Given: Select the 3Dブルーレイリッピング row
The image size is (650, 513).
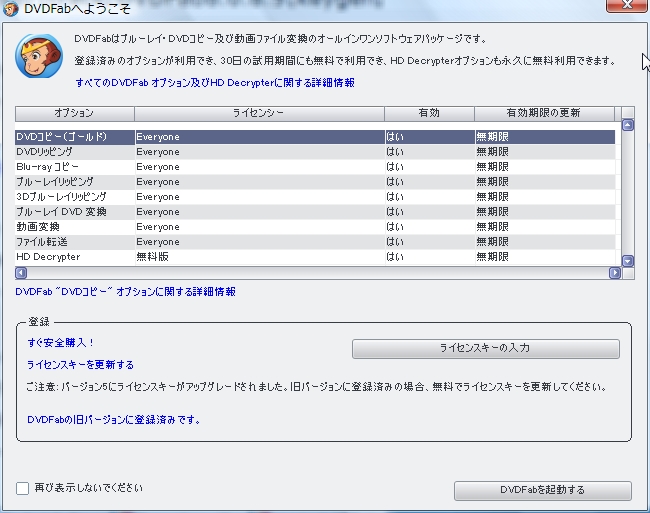Looking at the screenshot, I should point(315,197).
